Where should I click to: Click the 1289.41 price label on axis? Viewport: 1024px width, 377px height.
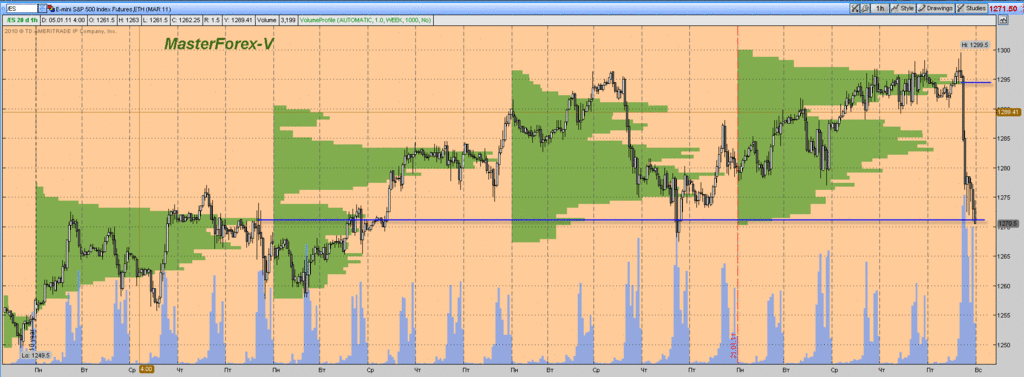[x=1004, y=112]
